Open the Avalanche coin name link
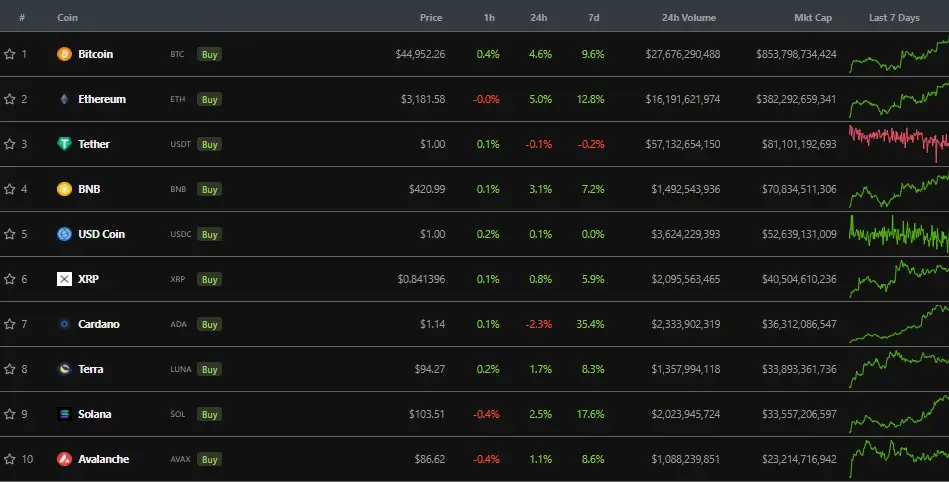 coord(103,459)
